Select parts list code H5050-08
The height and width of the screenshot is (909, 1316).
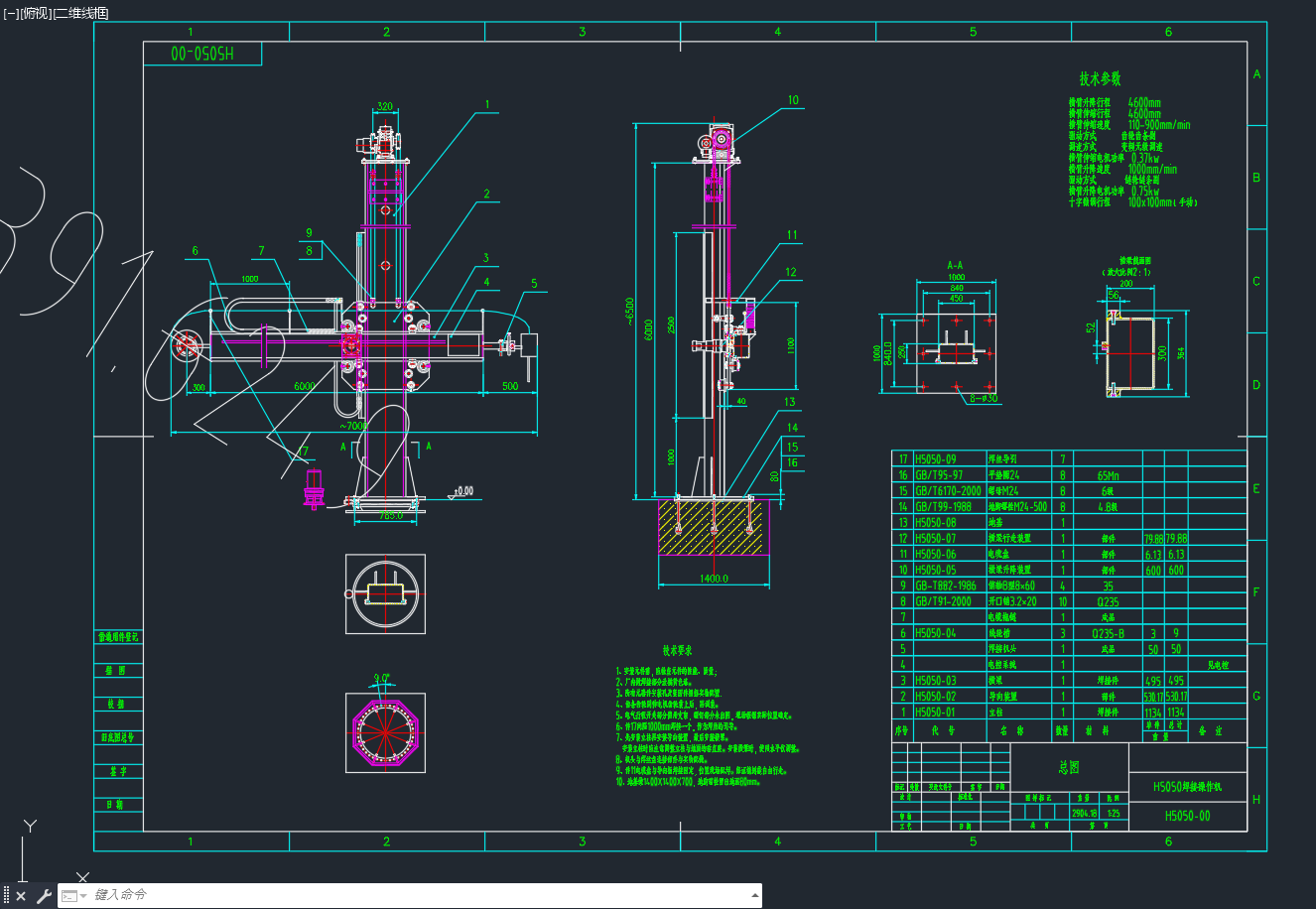click(x=936, y=523)
